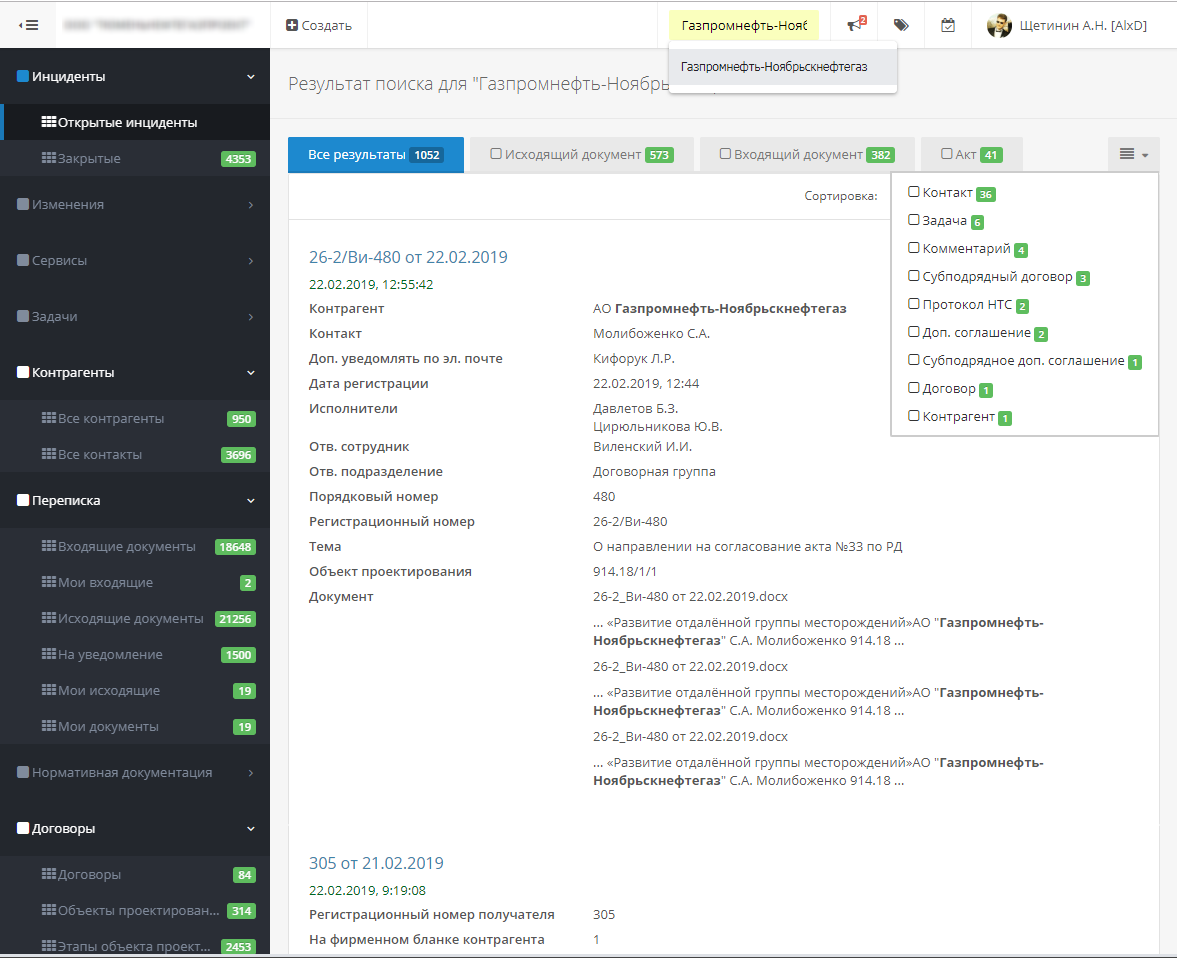Expand the Нормативная документация chevron
The width and height of the screenshot is (1177, 958).
tap(251, 773)
